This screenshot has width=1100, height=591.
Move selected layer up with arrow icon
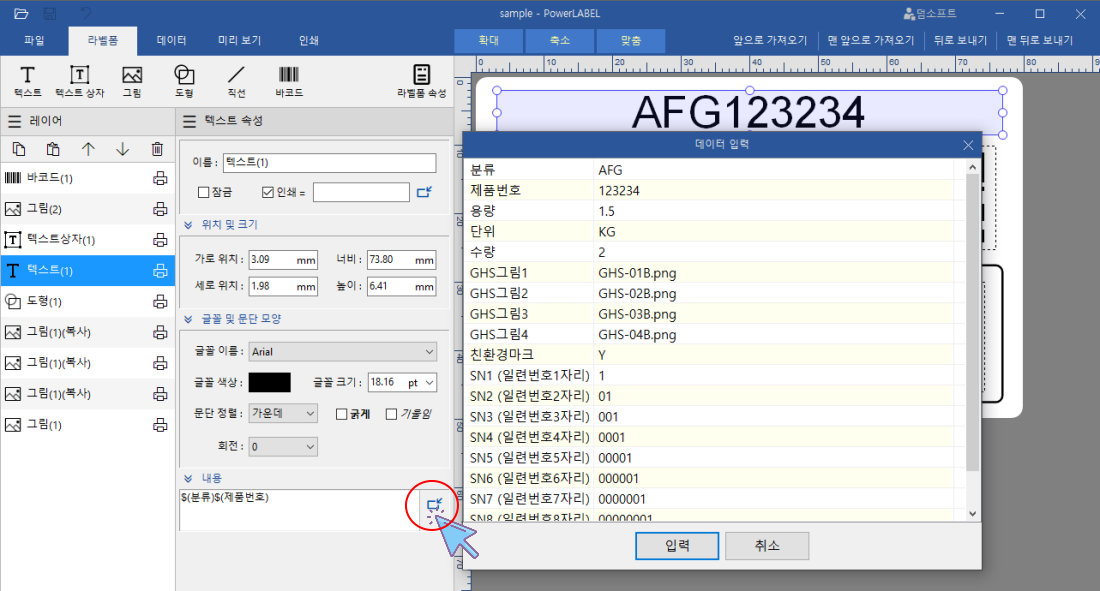click(87, 148)
